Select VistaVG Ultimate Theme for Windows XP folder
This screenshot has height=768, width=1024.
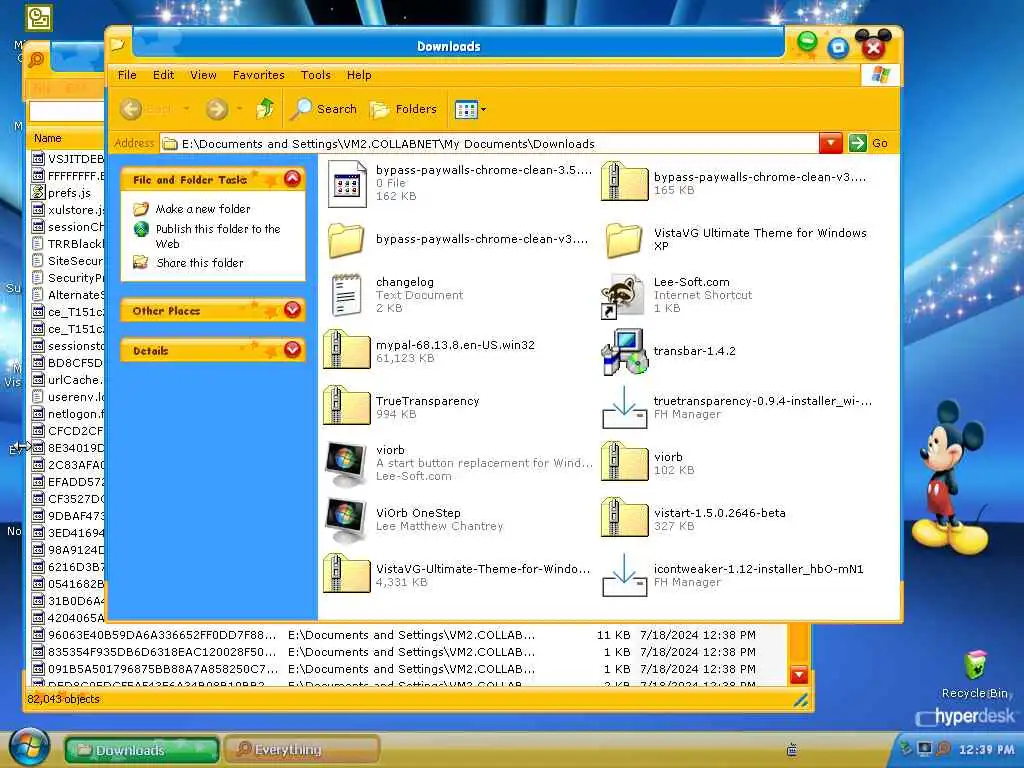(x=624, y=240)
